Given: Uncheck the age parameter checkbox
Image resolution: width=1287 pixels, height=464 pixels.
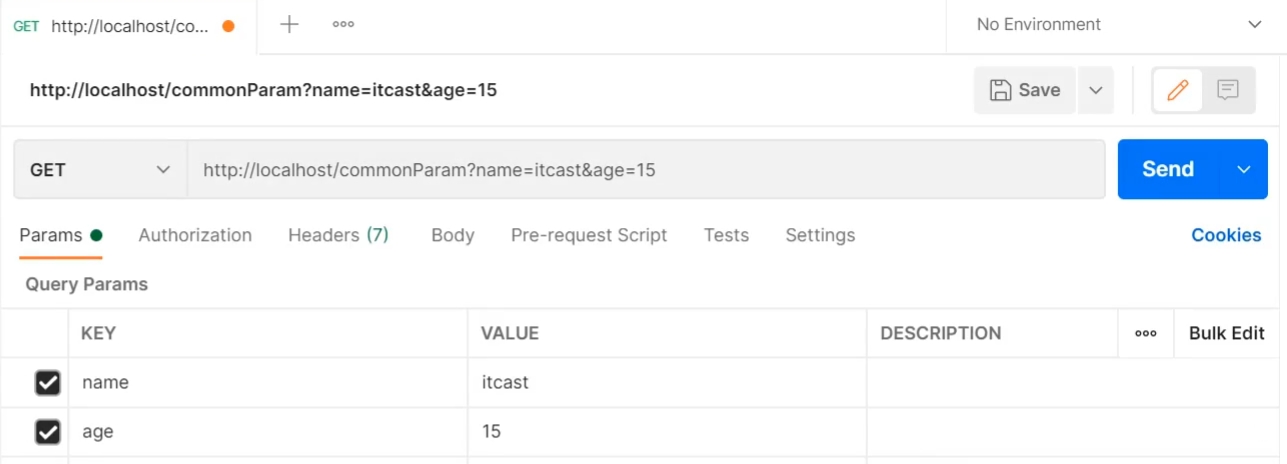Looking at the screenshot, I should click(x=48, y=432).
